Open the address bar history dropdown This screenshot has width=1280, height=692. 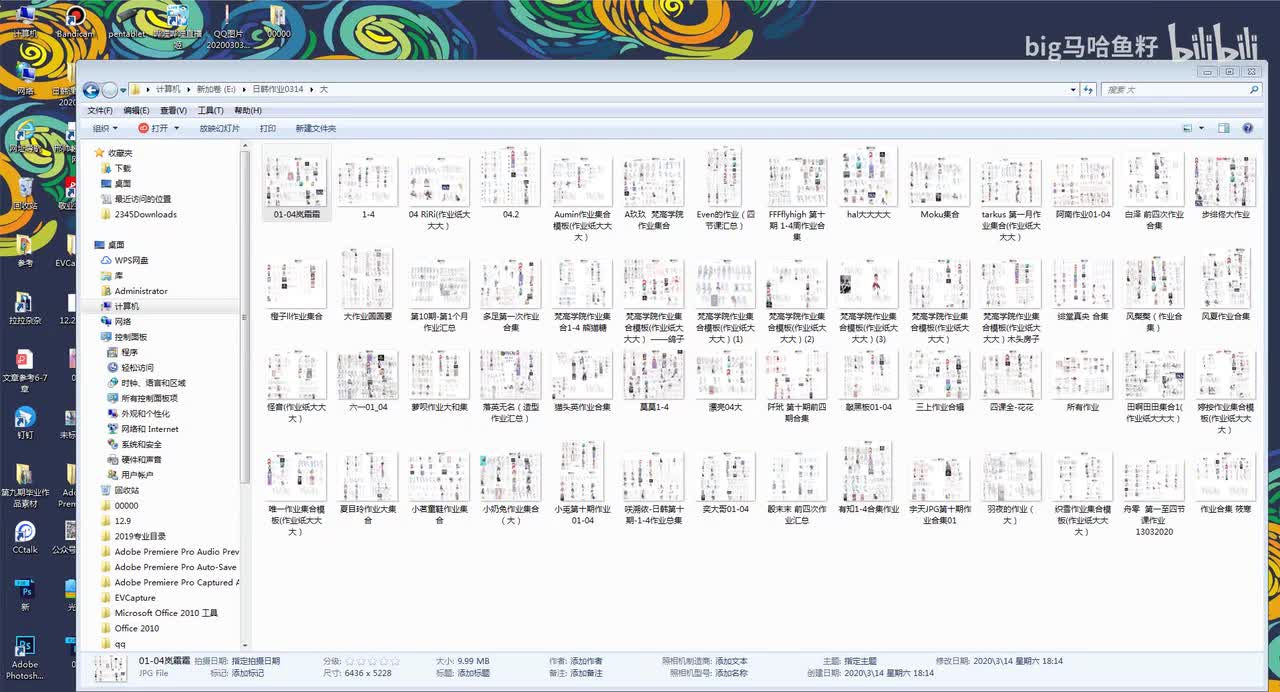point(1073,90)
